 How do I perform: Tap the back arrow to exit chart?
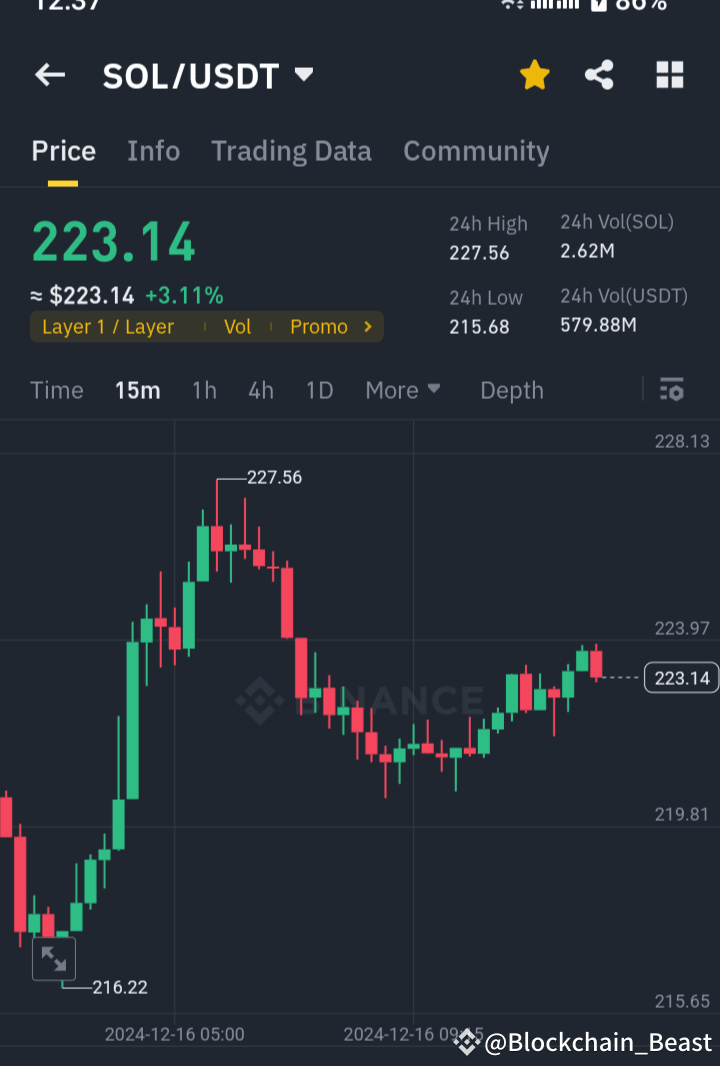tap(50, 75)
